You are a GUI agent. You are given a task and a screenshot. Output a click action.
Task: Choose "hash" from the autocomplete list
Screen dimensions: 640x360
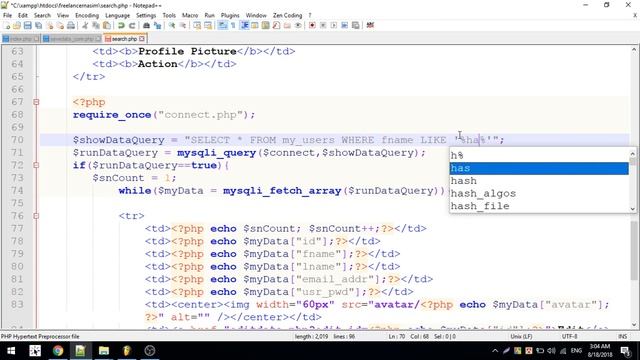(x=539, y=181)
